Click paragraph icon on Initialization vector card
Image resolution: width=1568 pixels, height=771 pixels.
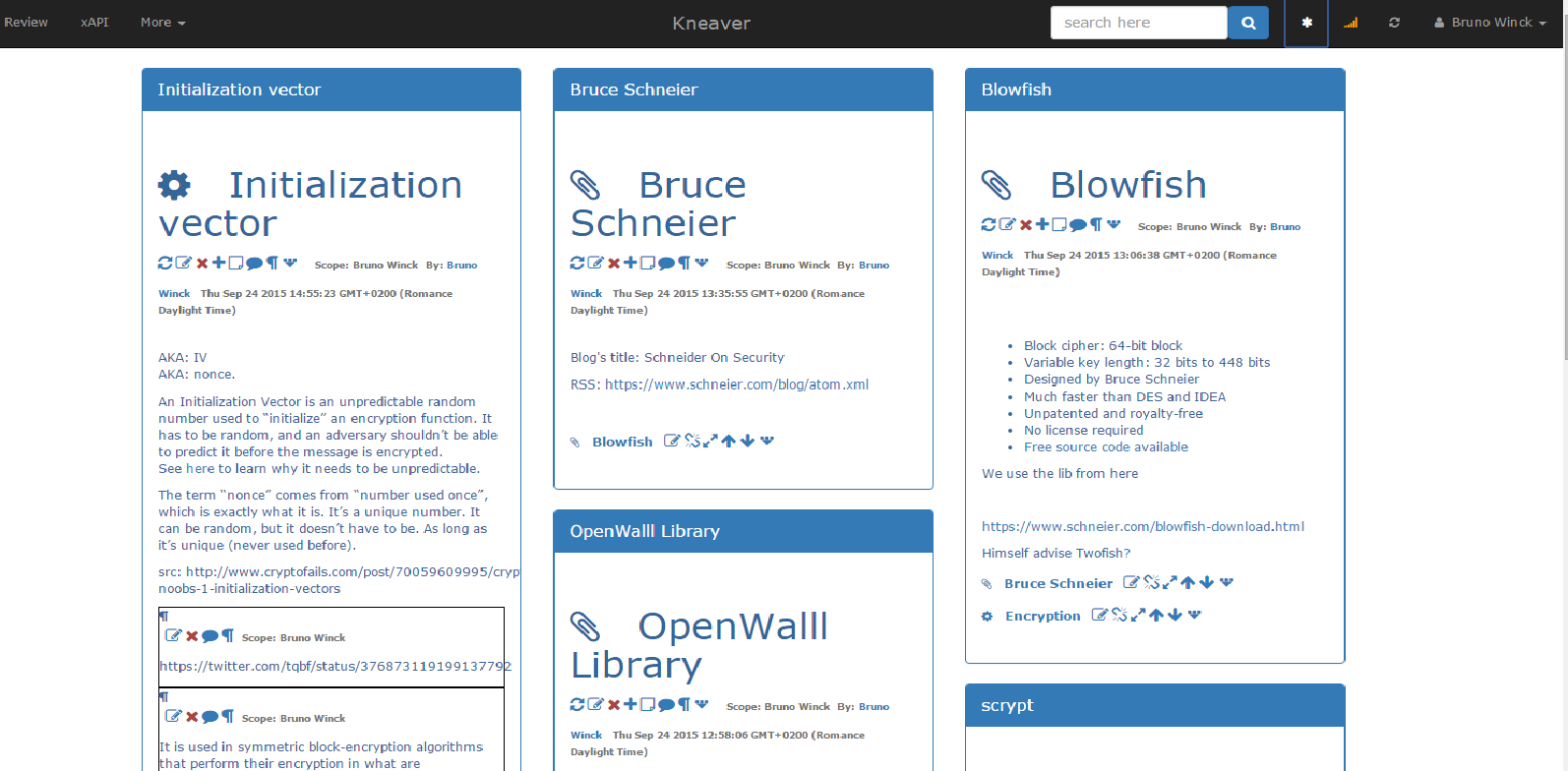tap(272, 263)
